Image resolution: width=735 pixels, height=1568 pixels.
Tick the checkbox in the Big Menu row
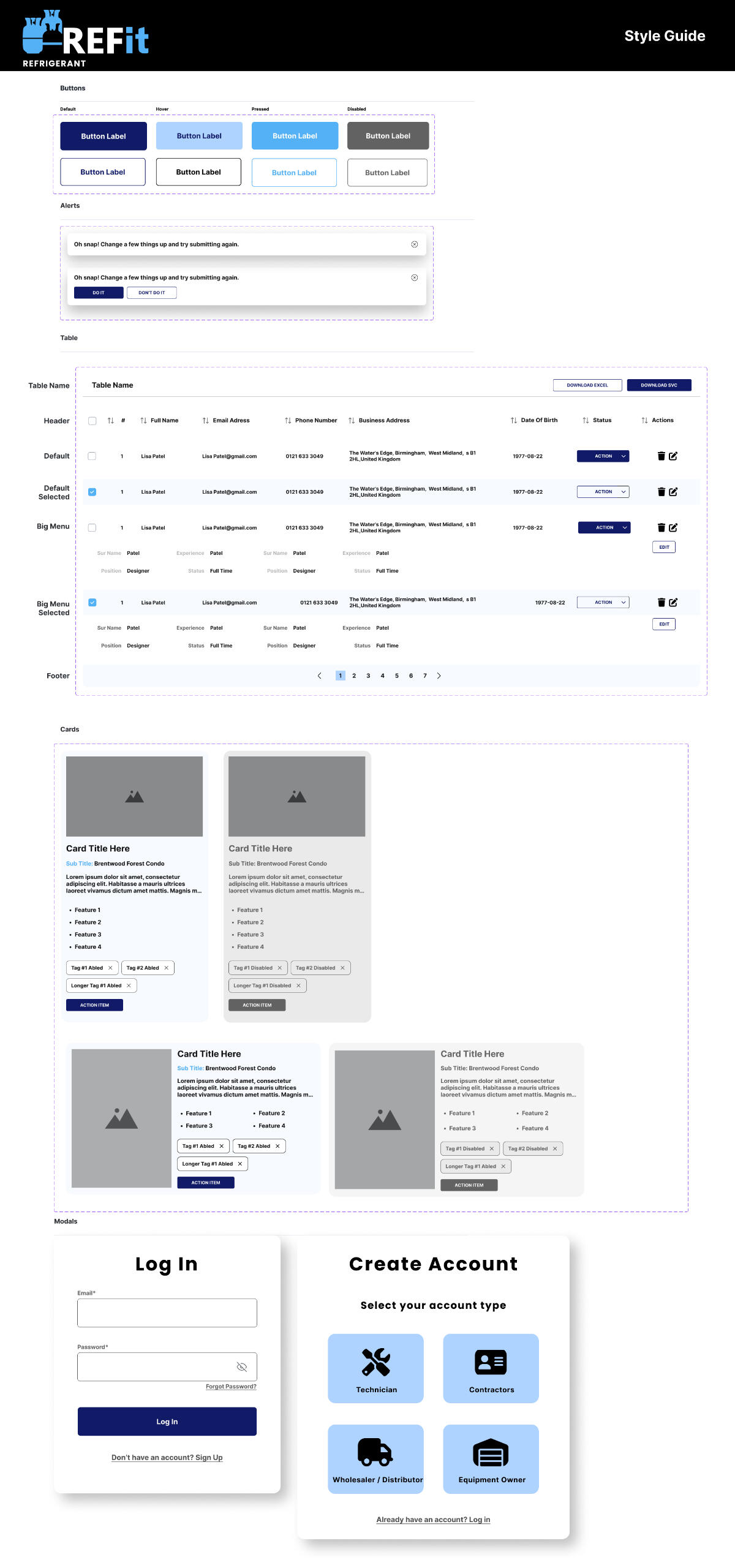pyautogui.click(x=92, y=527)
